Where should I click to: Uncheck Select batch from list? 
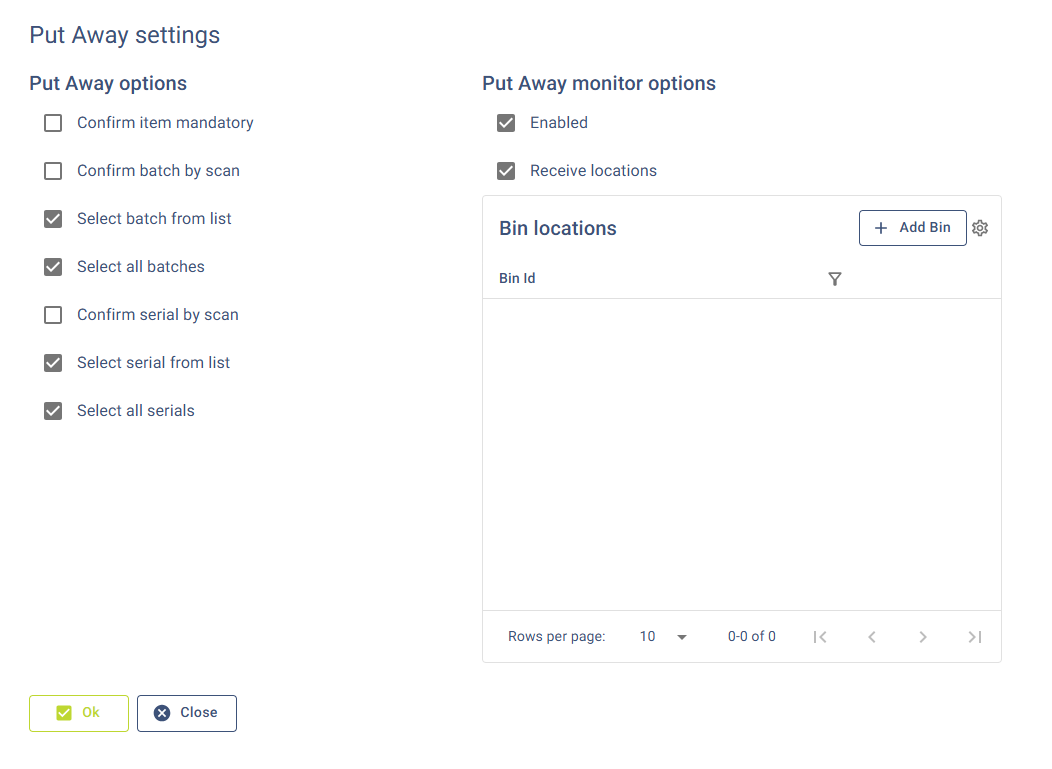click(x=53, y=219)
